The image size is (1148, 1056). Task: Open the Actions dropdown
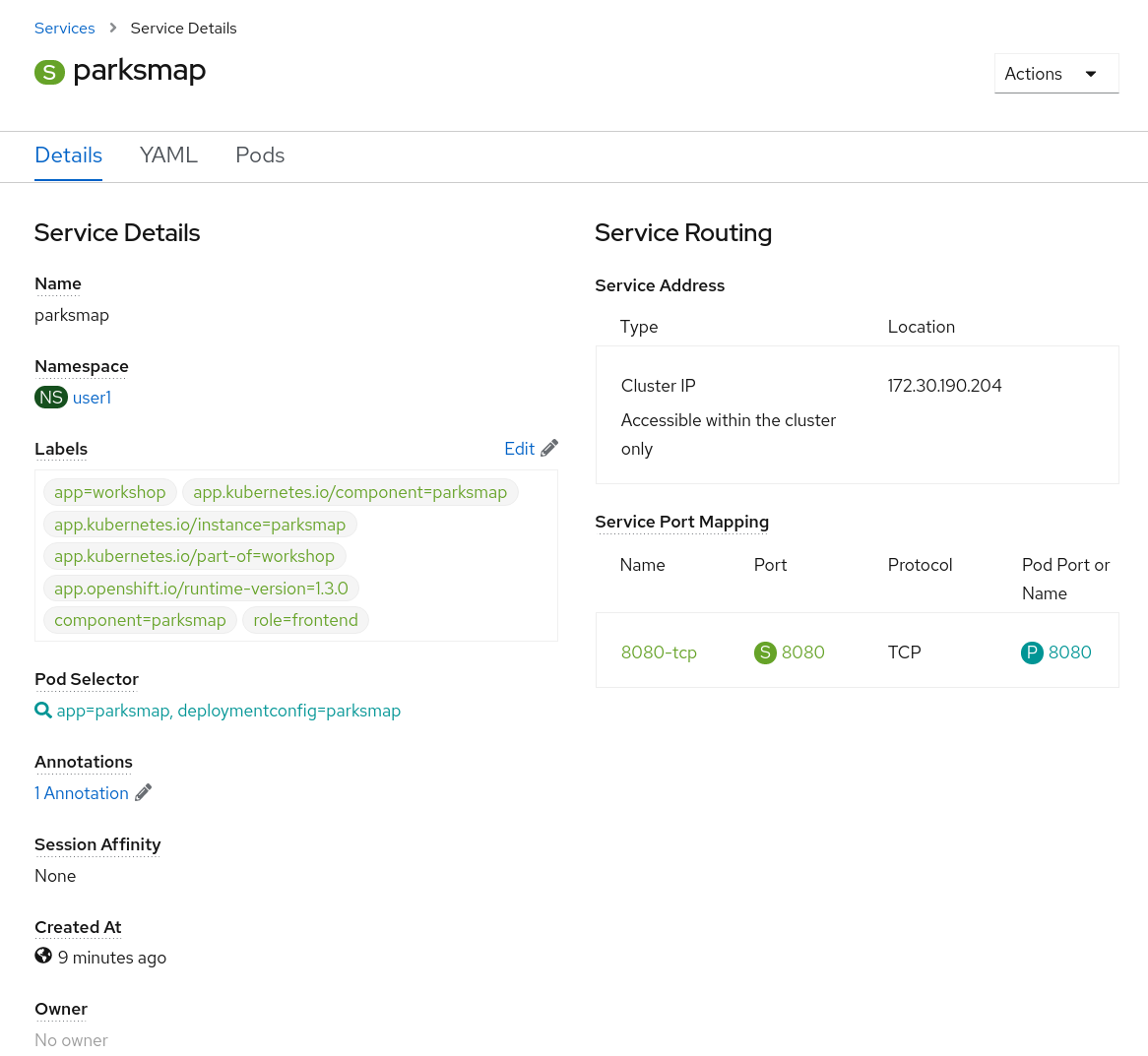[1033, 73]
